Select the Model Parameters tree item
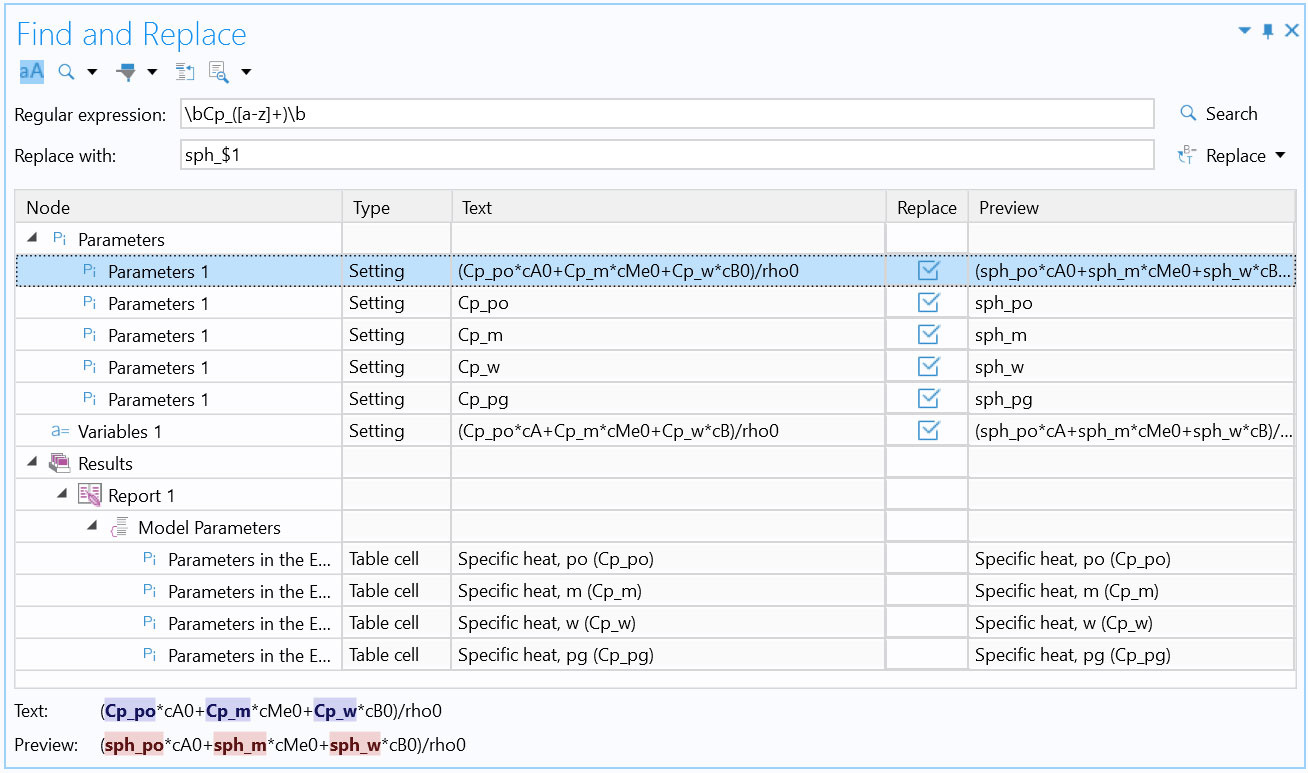1308x773 pixels. click(x=209, y=528)
